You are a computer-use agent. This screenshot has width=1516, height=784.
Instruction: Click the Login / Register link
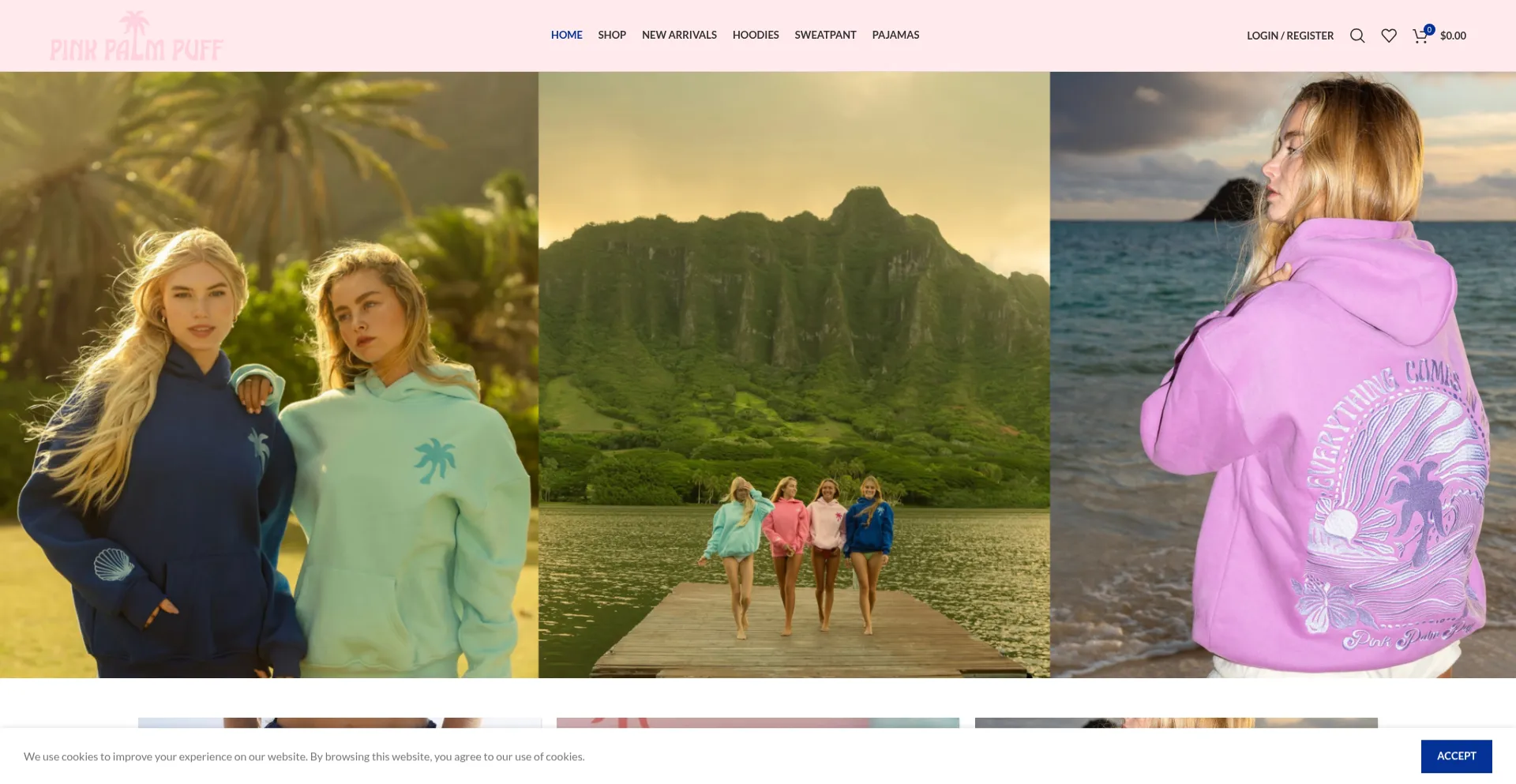click(1289, 36)
